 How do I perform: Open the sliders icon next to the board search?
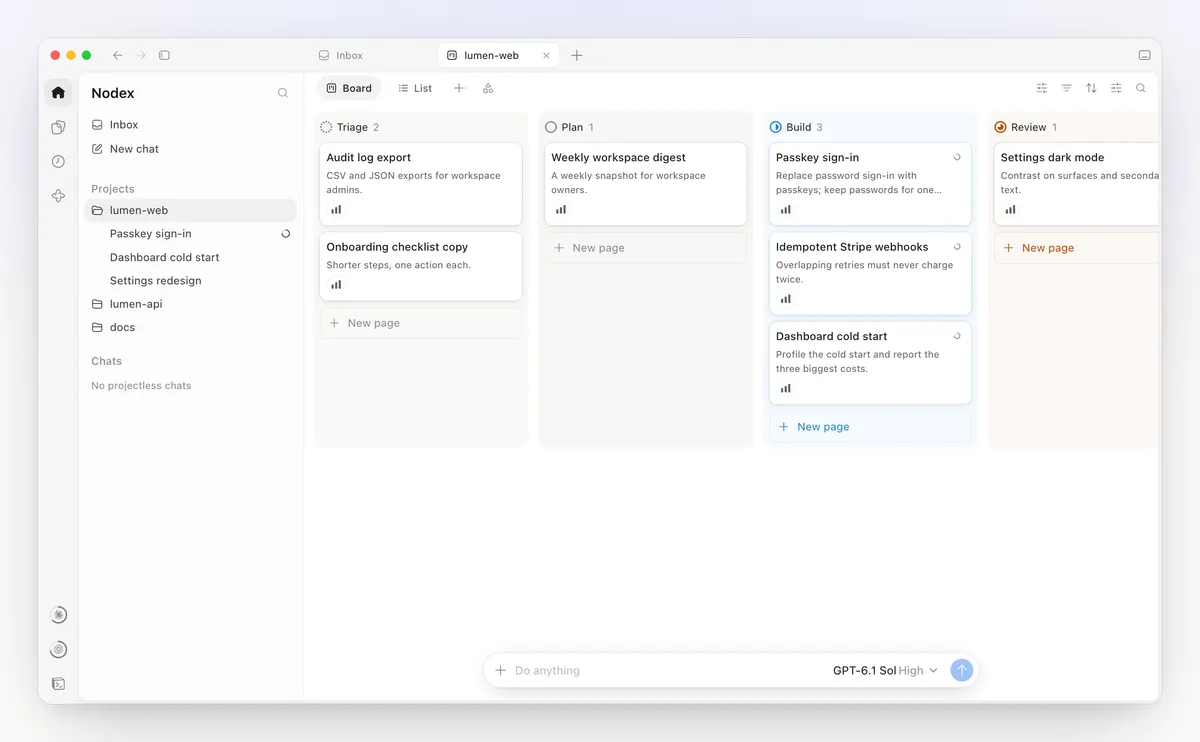tap(1116, 88)
